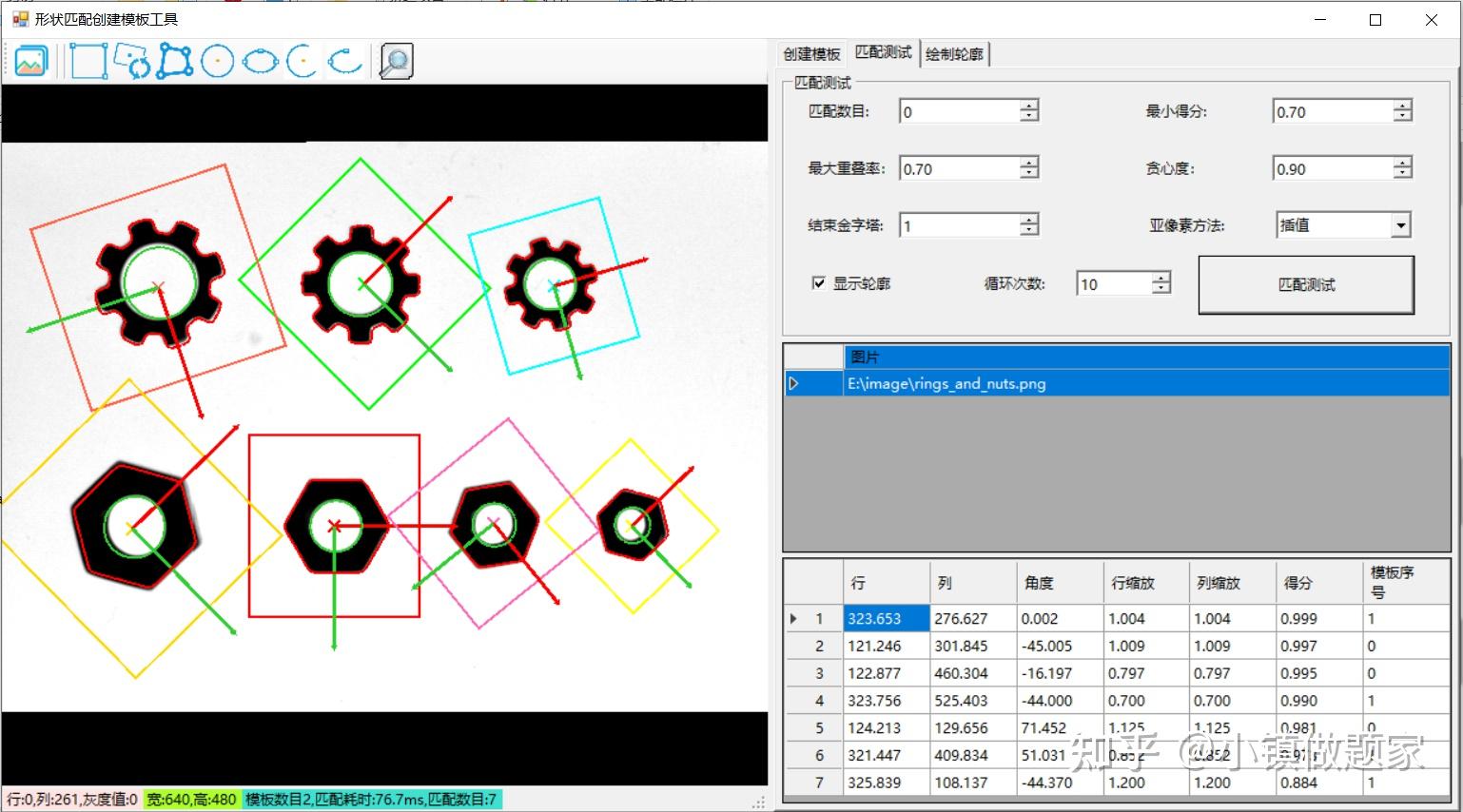Screen dimensions: 1463x812
Task: Open the image zoom viewer tool
Action: (x=396, y=60)
